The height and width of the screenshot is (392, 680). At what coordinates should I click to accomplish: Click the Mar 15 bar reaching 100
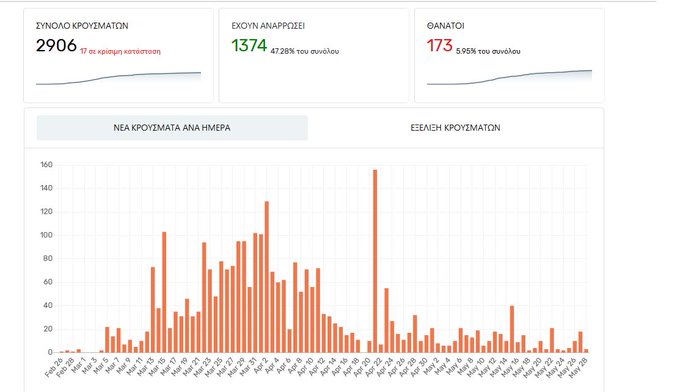(x=164, y=292)
